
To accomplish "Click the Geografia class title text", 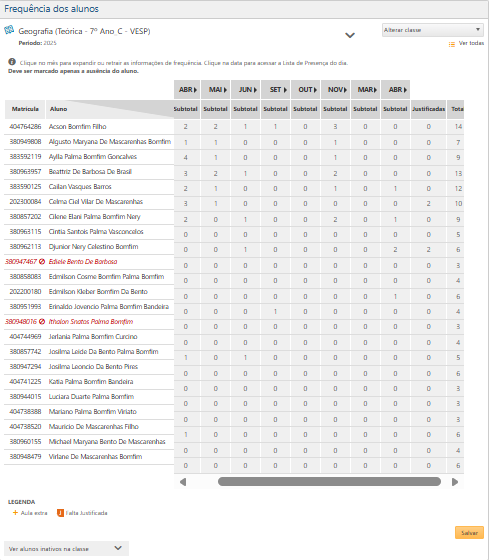I will (84, 31).
